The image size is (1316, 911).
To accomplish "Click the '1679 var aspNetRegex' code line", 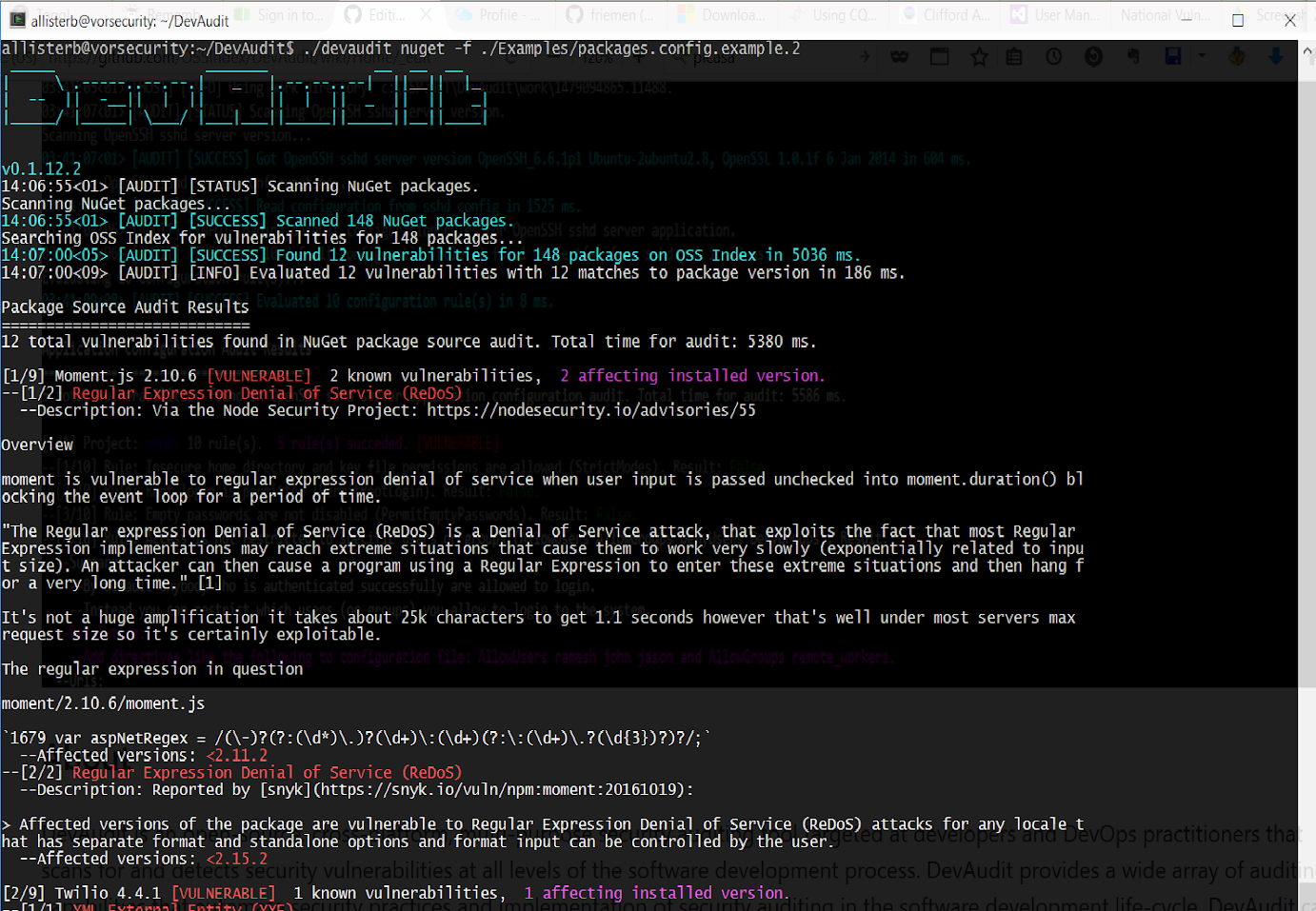I will click(356, 738).
